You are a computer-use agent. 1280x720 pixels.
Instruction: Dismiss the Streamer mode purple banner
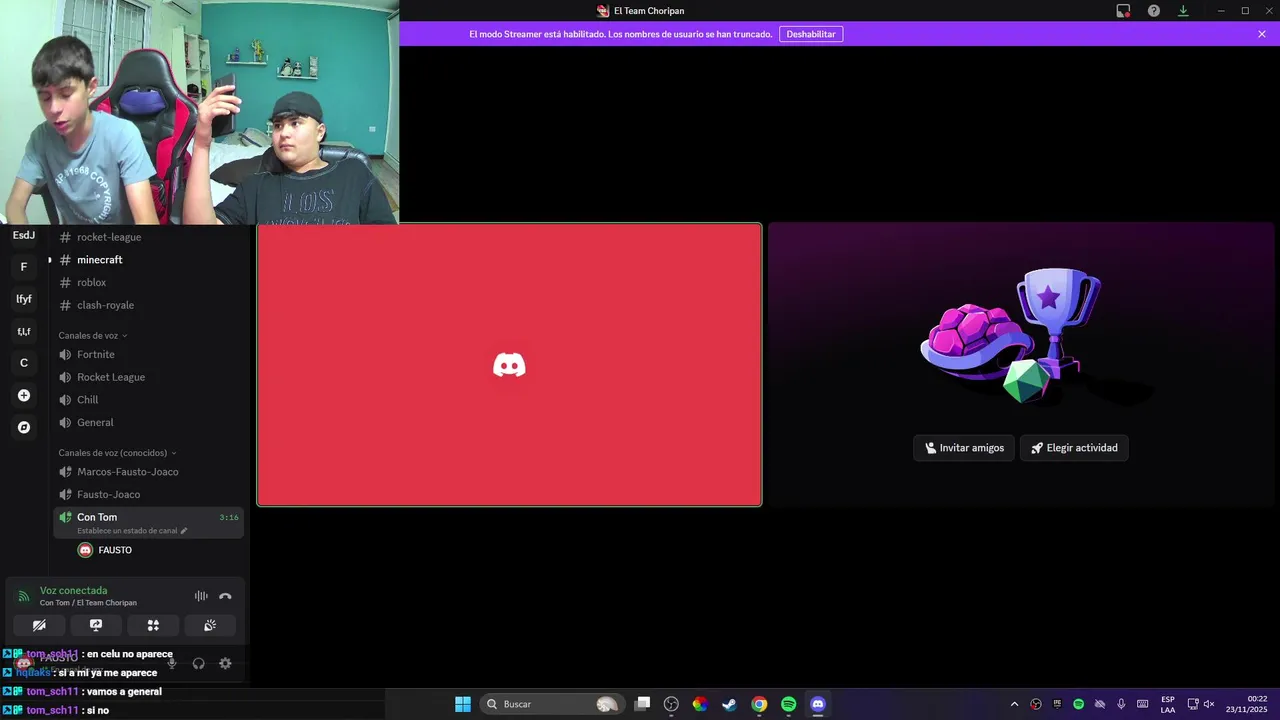click(1262, 34)
